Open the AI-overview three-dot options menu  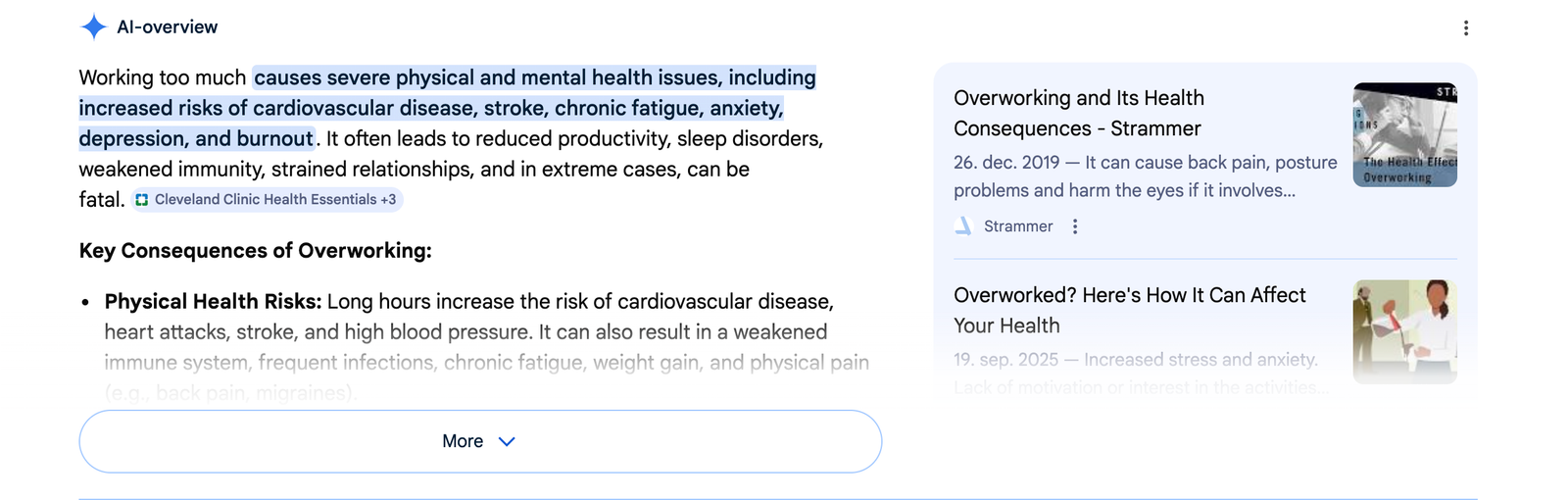[x=1465, y=28]
